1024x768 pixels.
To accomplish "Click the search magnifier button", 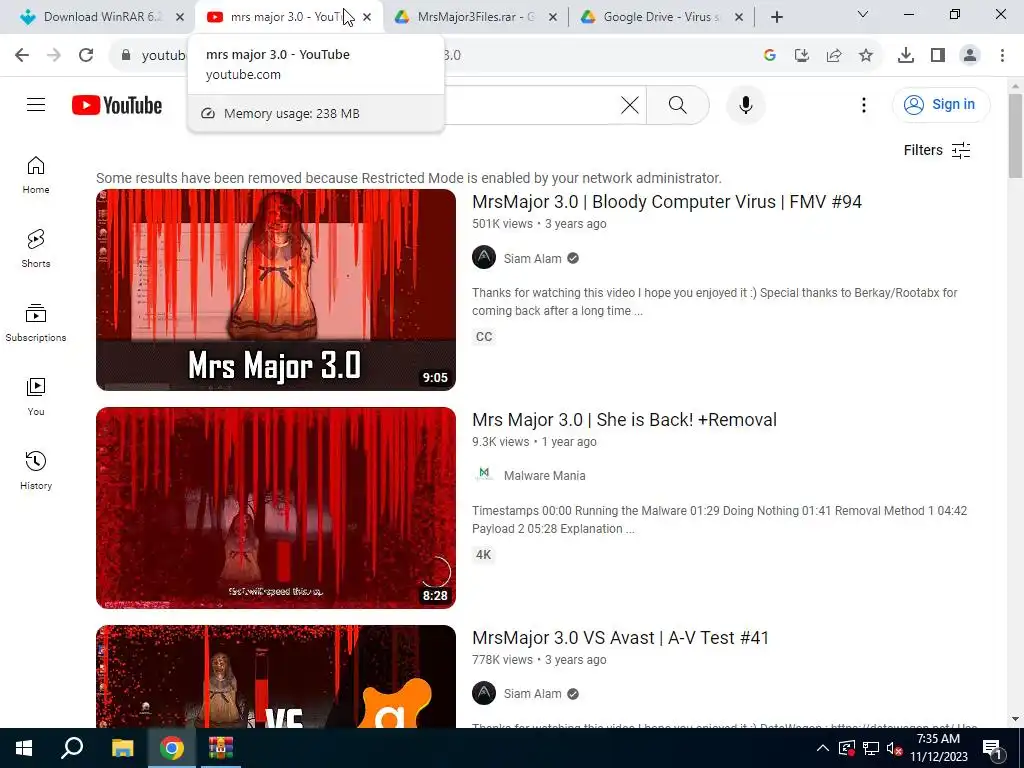I will (x=678, y=104).
